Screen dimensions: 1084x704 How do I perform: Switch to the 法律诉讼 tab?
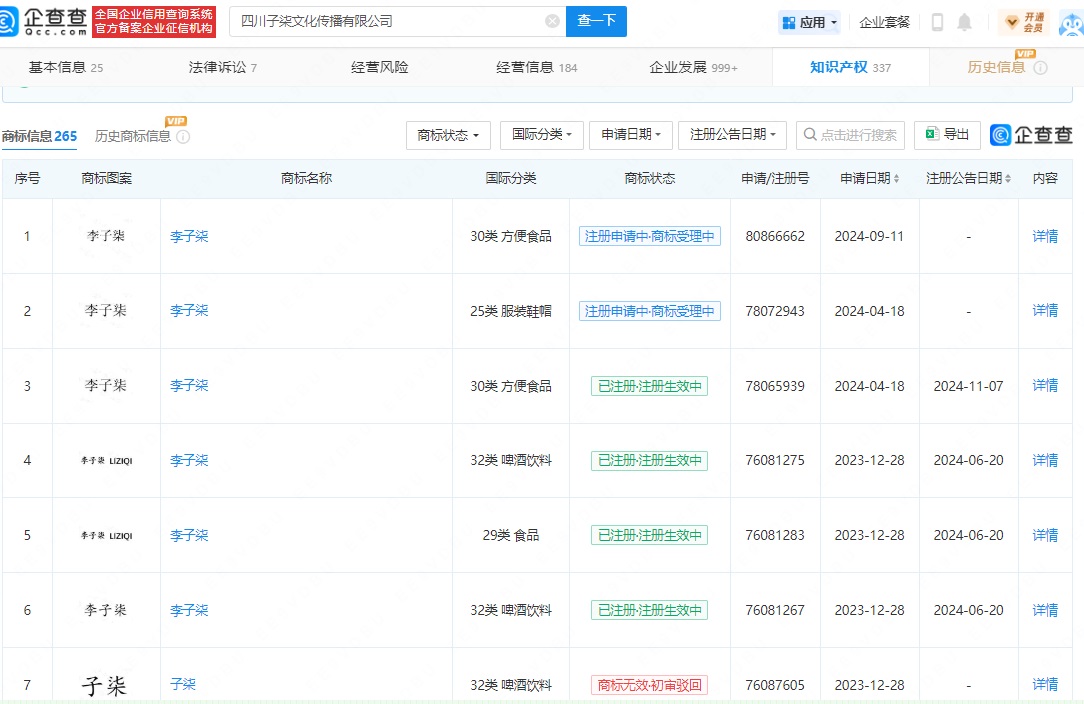pos(222,67)
